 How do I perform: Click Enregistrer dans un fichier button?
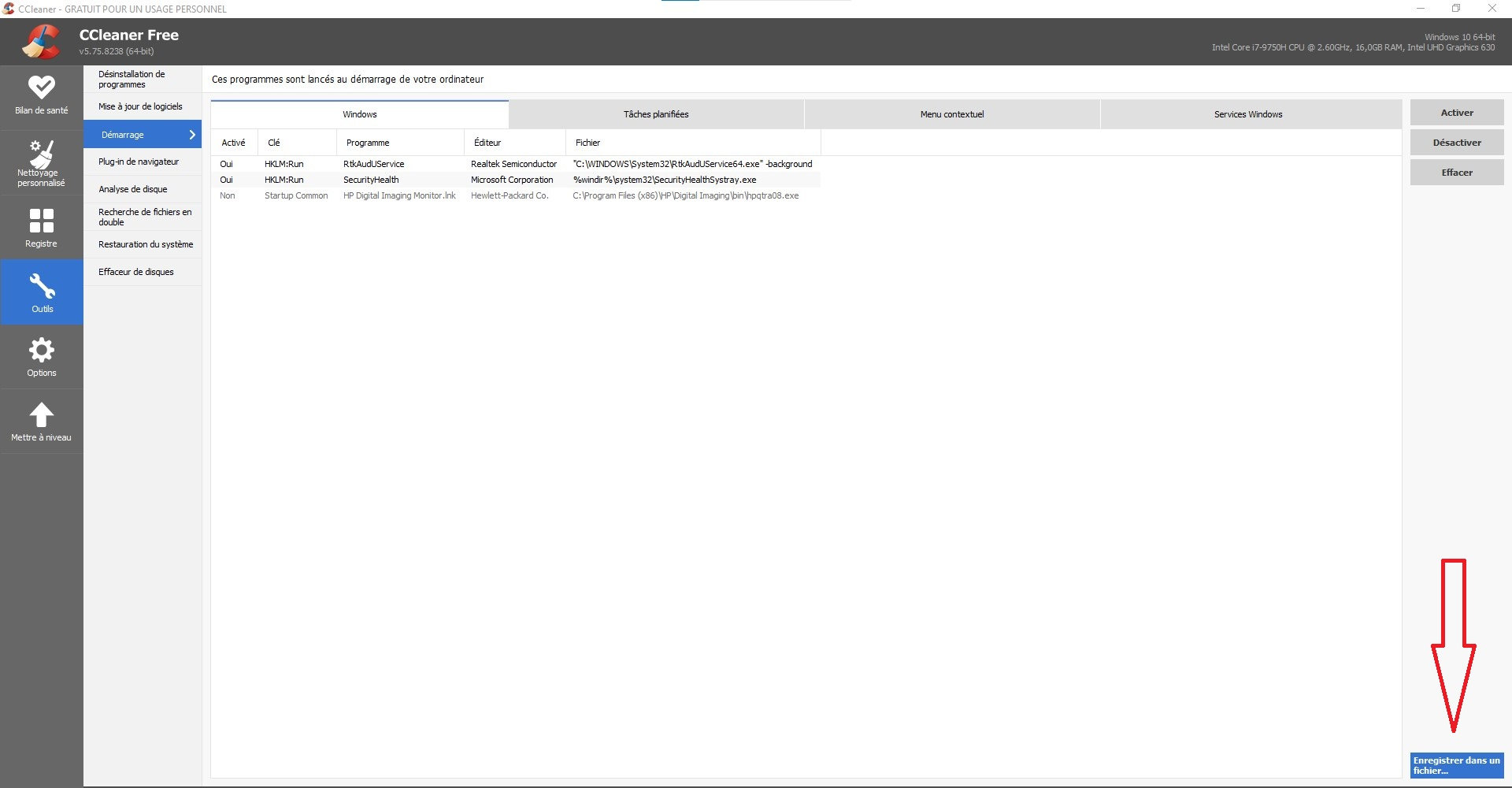pyautogui.click(x=1457, y=765)
